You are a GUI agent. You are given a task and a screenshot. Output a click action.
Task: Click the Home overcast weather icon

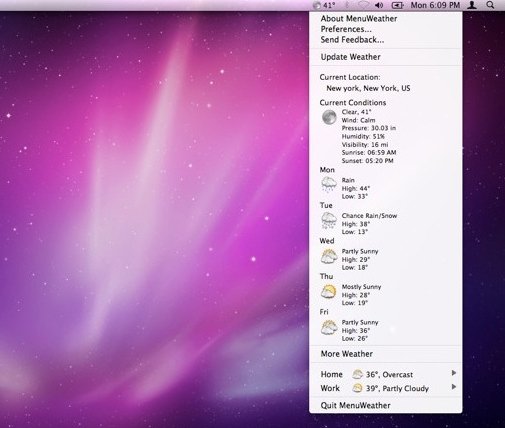coord(357,374)
